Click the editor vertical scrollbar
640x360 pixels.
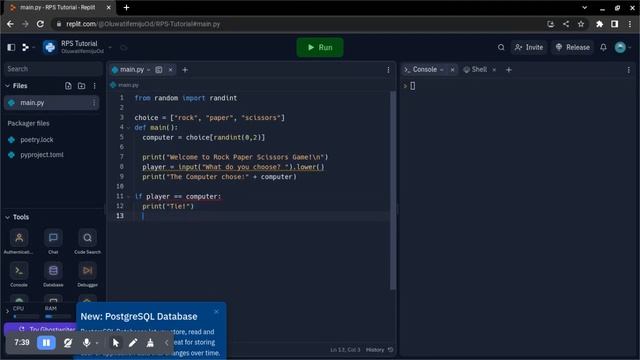(393, 190)
